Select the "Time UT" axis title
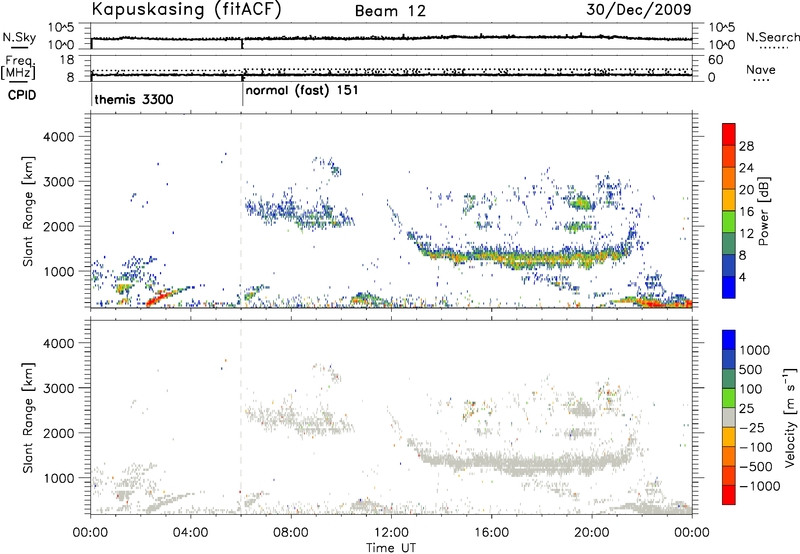Viewport: 800px width, 554px height. (391, 548)
